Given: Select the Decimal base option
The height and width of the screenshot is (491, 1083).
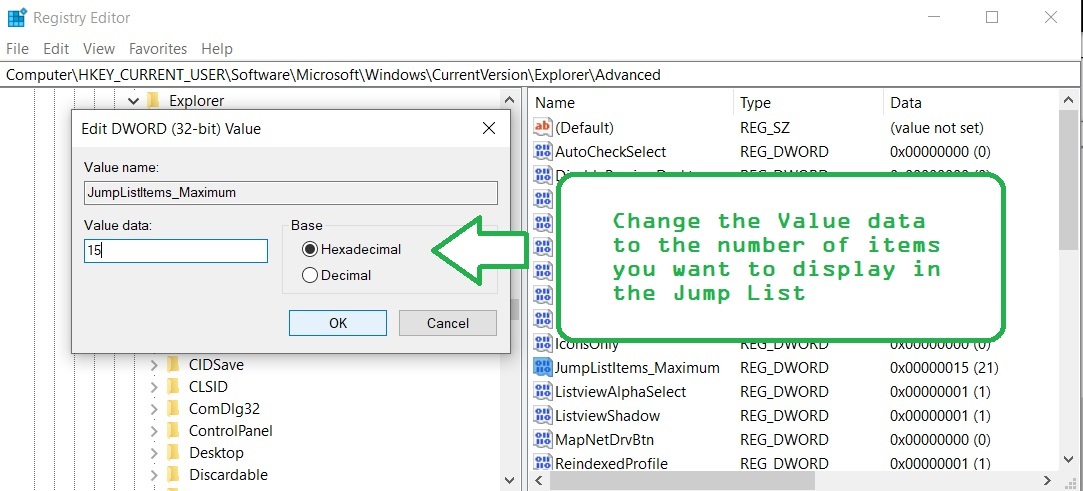Looking at the screenshot, I should [x=337, y=275].
